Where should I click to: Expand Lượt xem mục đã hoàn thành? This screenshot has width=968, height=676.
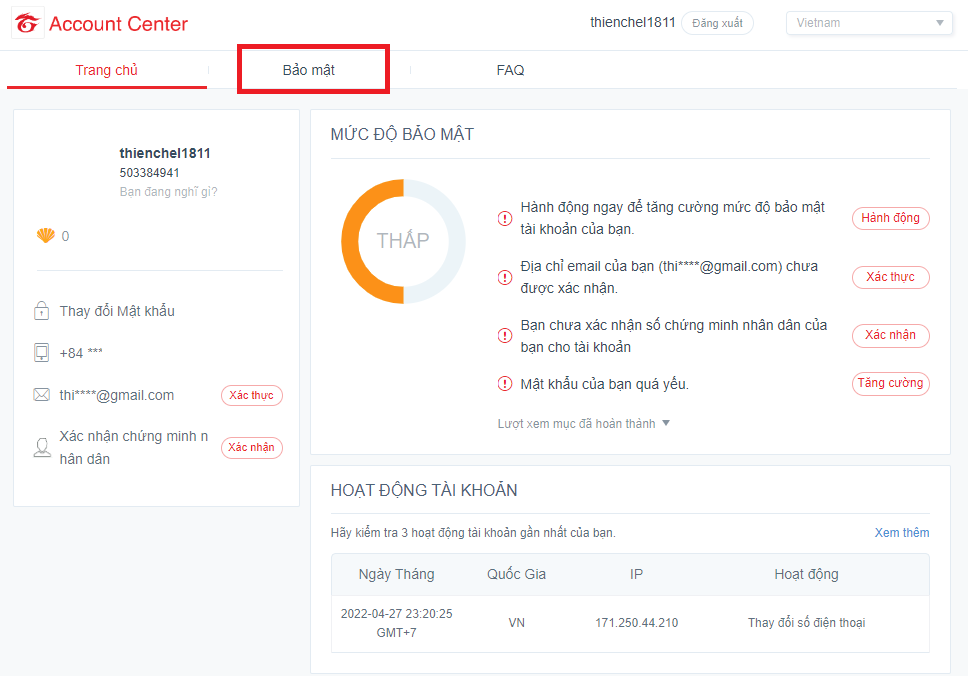[x=585, y=424]
